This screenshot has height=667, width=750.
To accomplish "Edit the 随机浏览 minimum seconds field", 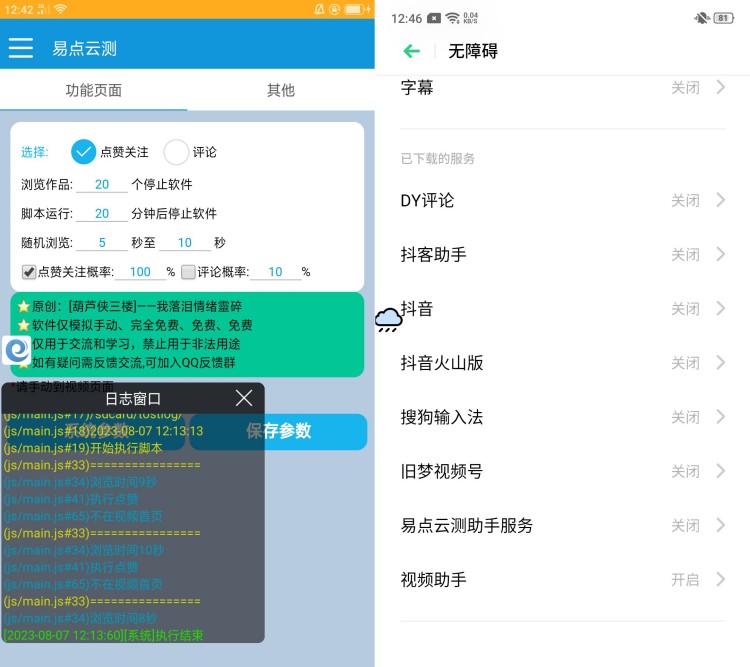I will [102, 243].
